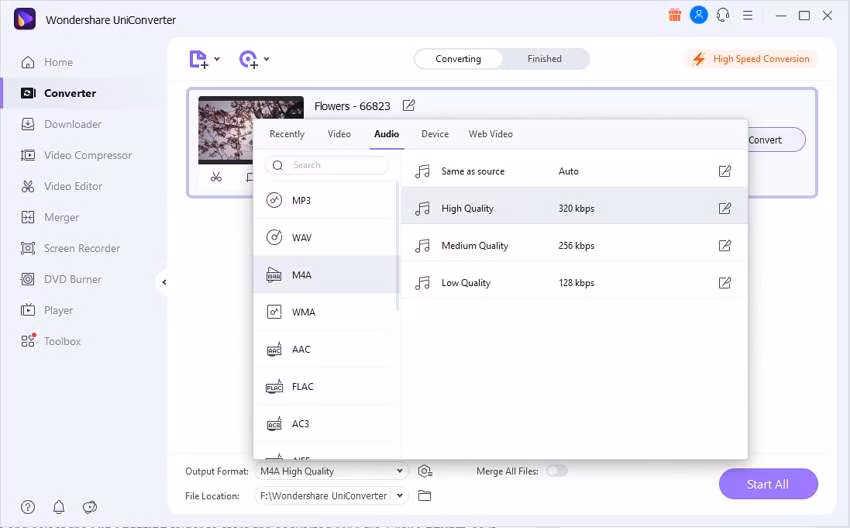Select Same as source preset

pyautogui.click(x=574, y=171)
